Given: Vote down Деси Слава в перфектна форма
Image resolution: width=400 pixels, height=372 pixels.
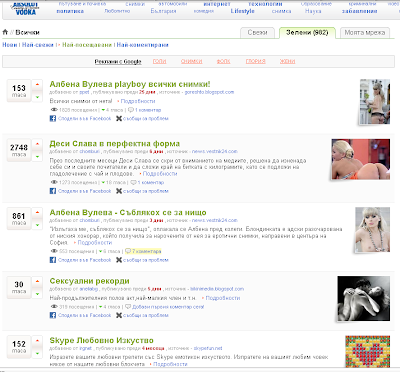Looking at the screenshot, I should [37, 156].
